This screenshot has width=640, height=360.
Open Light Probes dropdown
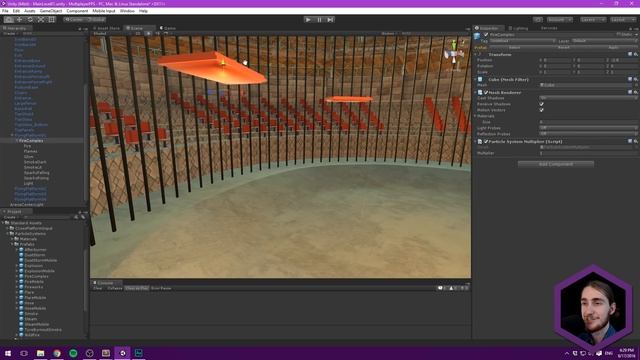tap(588, 128)
